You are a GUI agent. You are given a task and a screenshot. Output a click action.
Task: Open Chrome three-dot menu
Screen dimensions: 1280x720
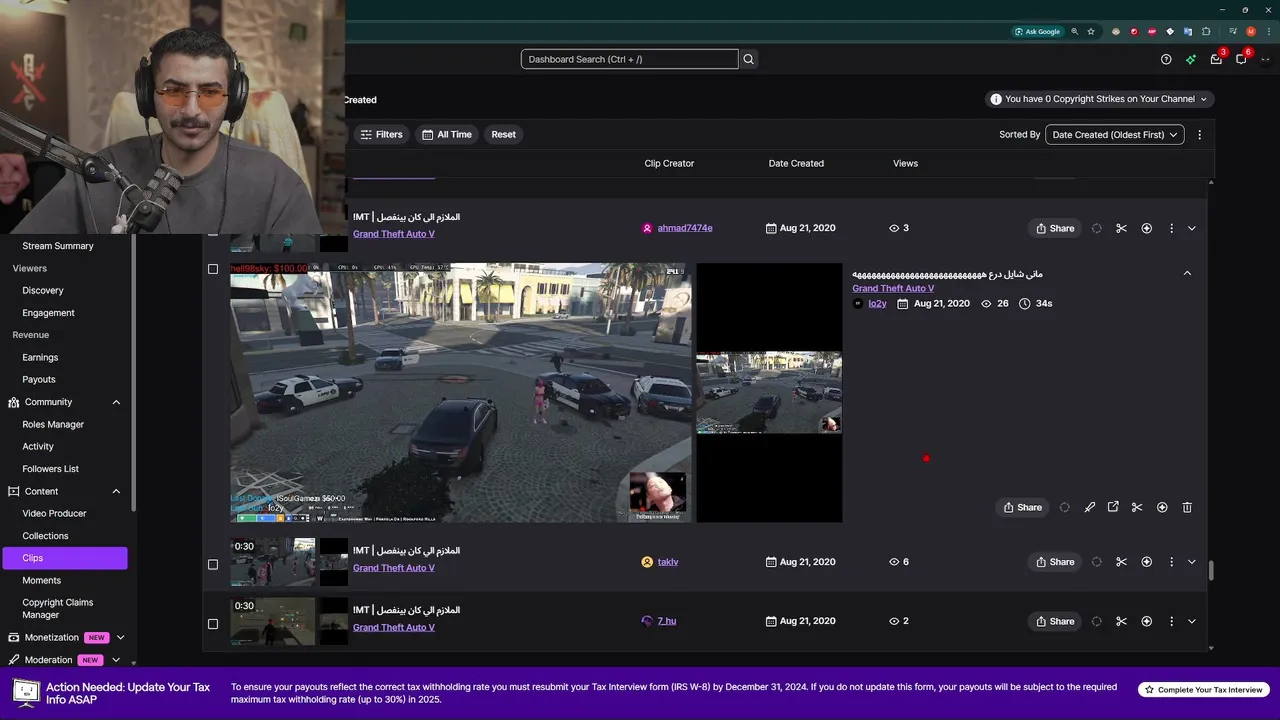1267,31
